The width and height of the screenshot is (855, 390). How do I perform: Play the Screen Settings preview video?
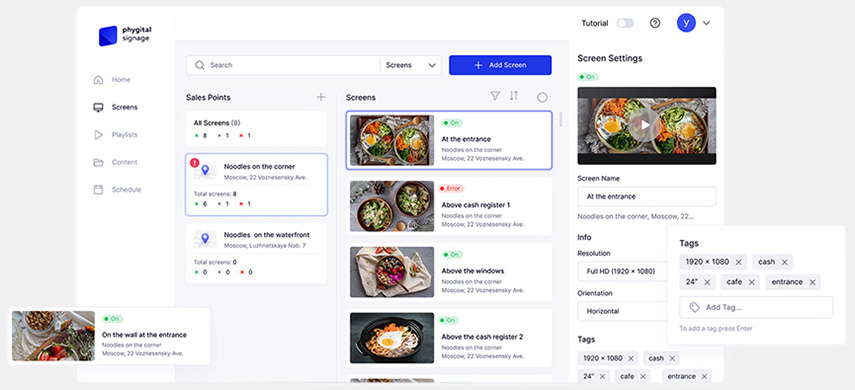[645, 125]
